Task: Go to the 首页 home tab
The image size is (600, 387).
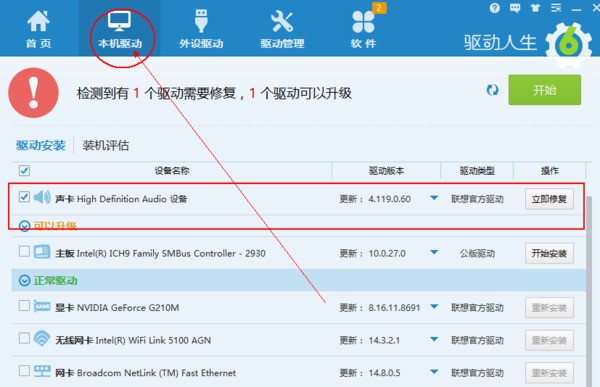Action: click(38, 29)
